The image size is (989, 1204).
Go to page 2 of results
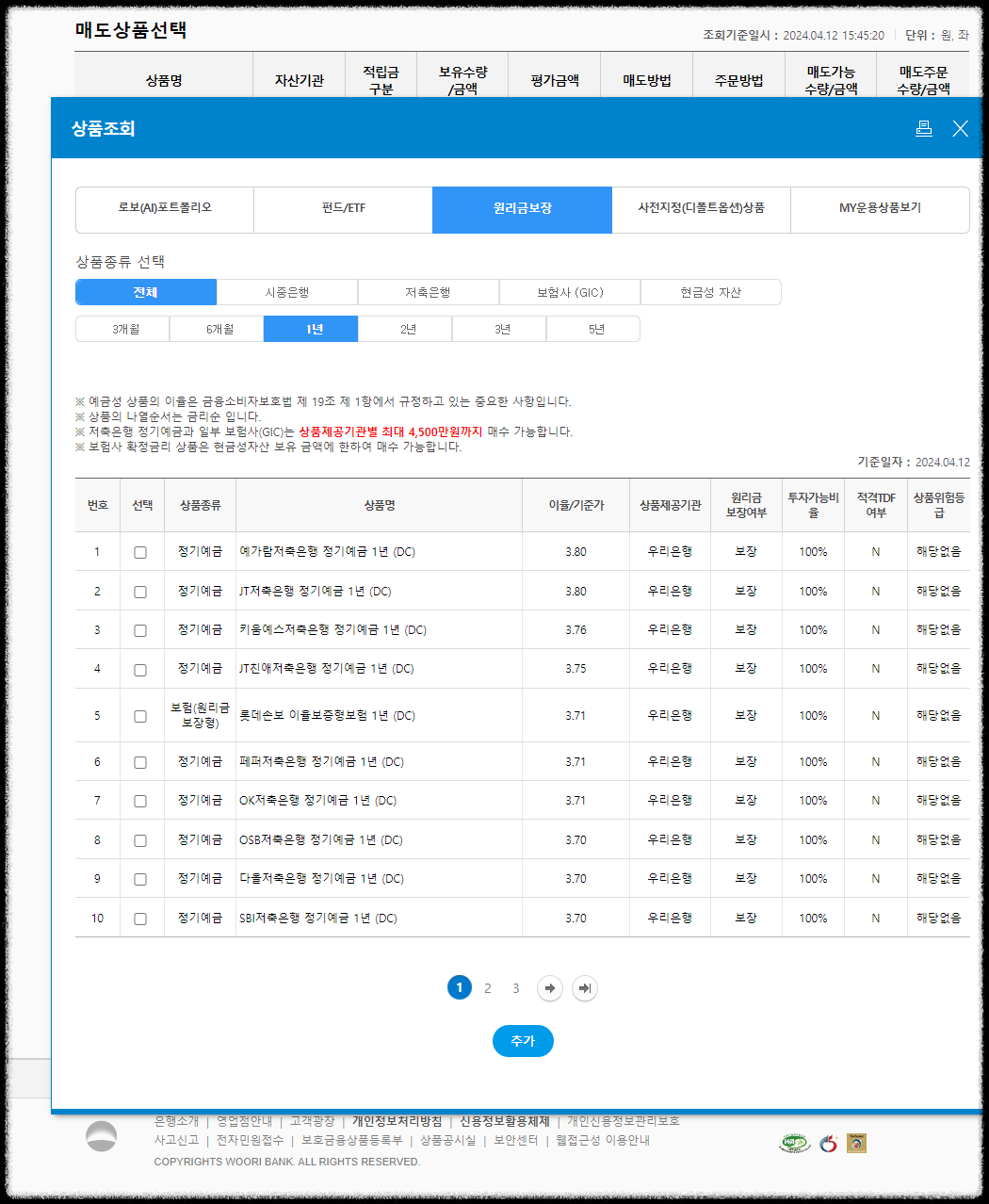[487, 988]
